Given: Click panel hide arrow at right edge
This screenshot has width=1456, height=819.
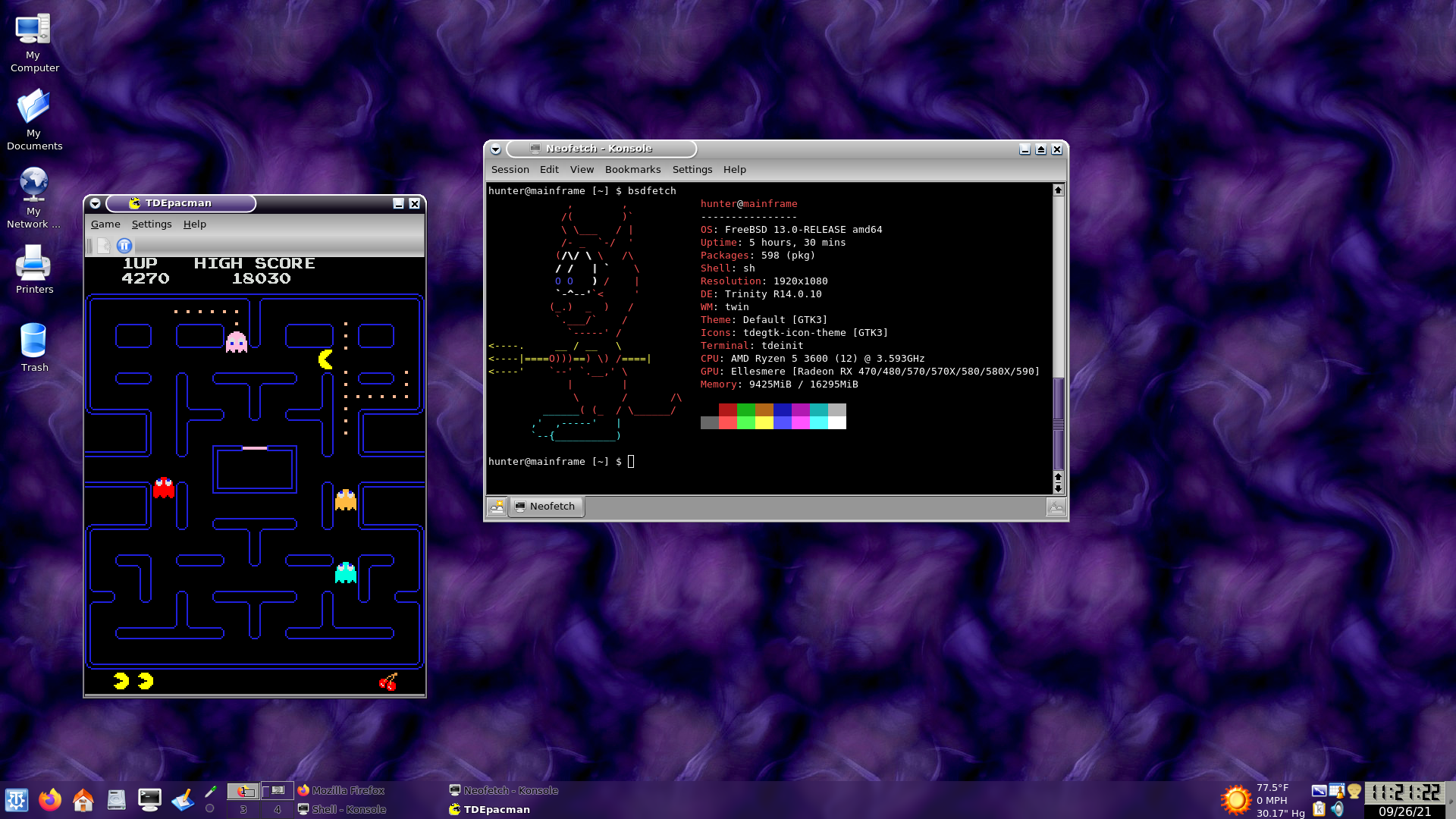Looking at the screenshot, I should [x=1451, y=800].
